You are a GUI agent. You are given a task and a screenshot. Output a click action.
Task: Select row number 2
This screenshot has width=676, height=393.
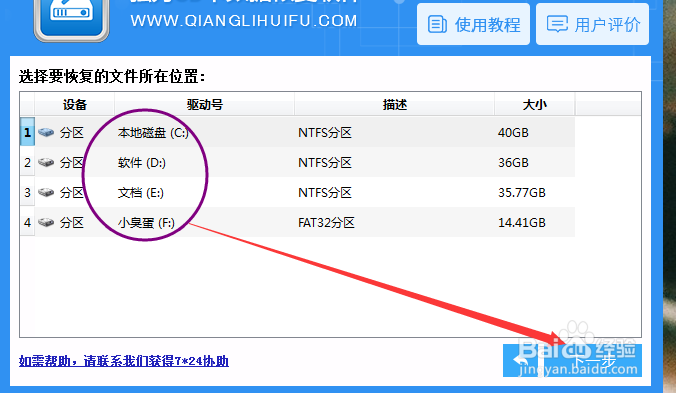[27, 162]
